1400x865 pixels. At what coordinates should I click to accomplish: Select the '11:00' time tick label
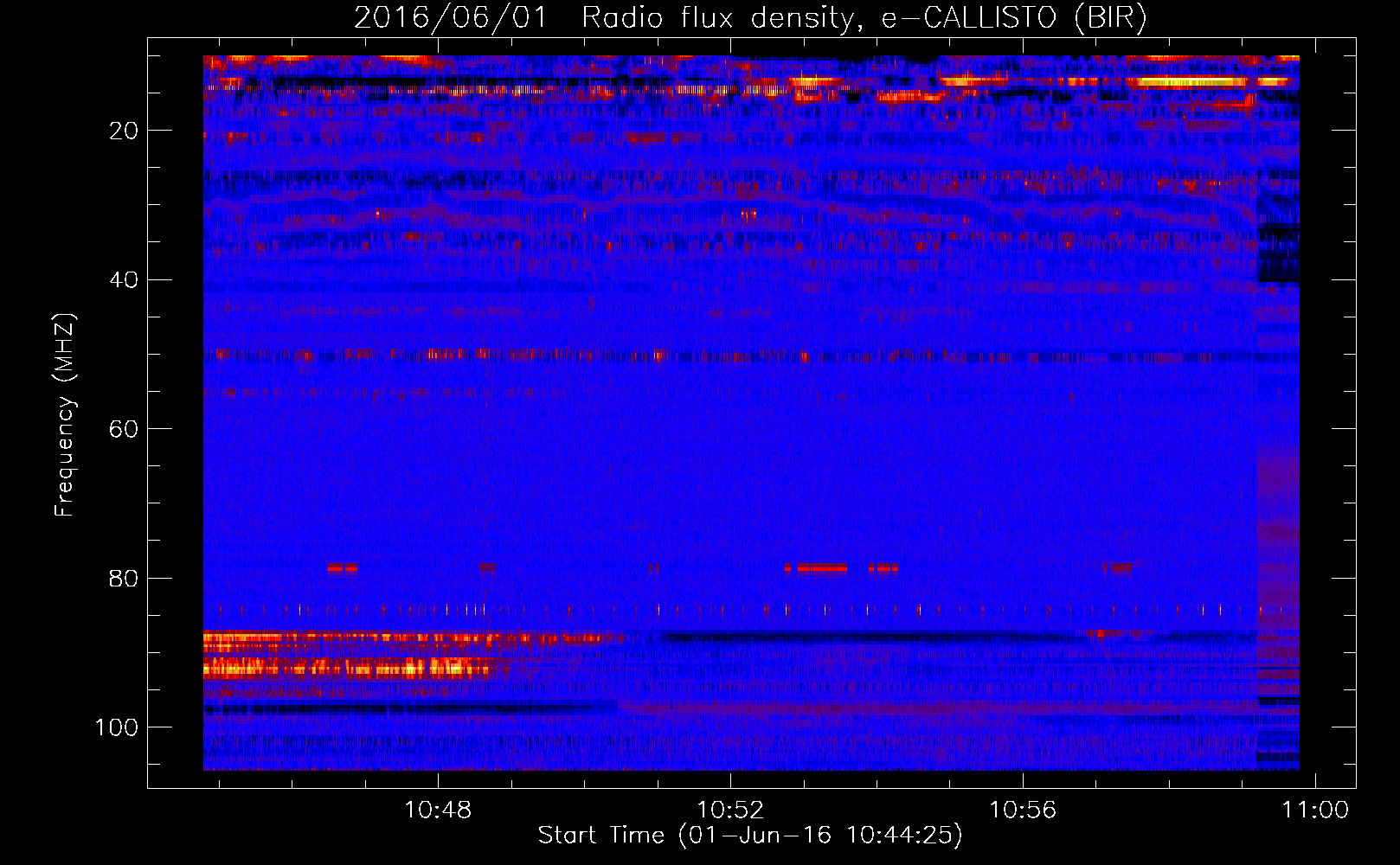coord(1315,811)
